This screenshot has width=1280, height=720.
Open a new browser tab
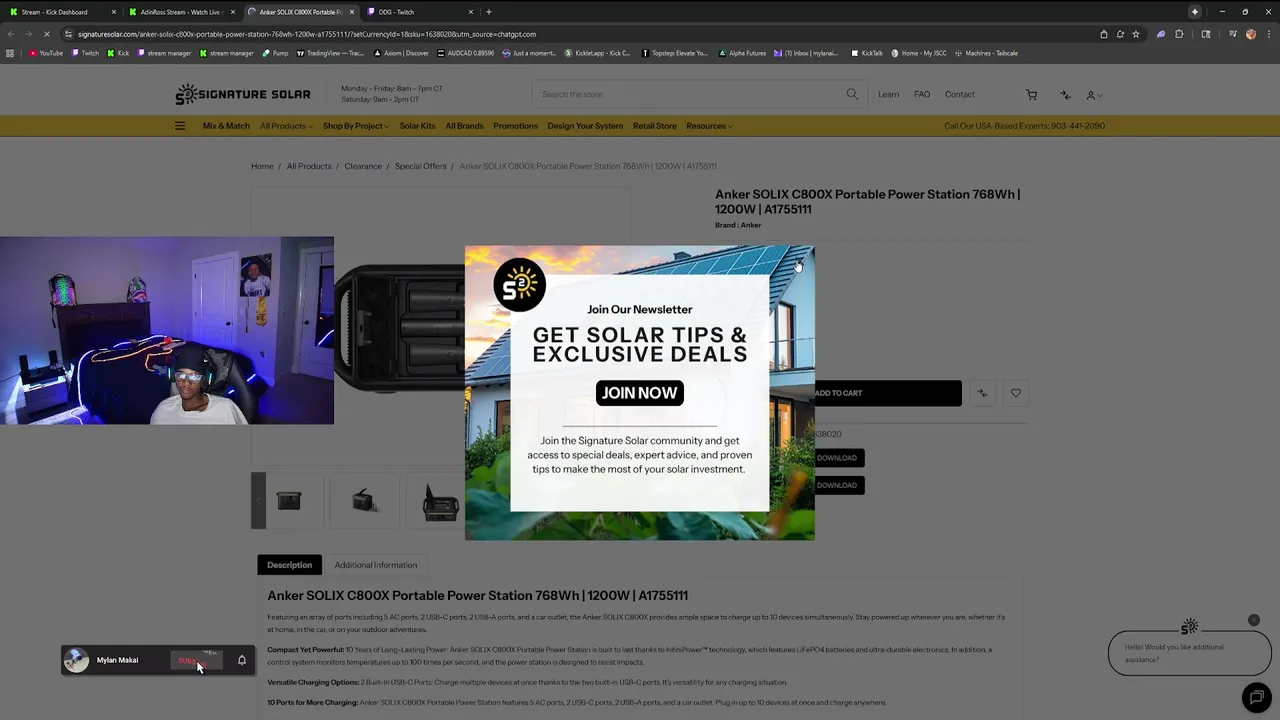488,12
